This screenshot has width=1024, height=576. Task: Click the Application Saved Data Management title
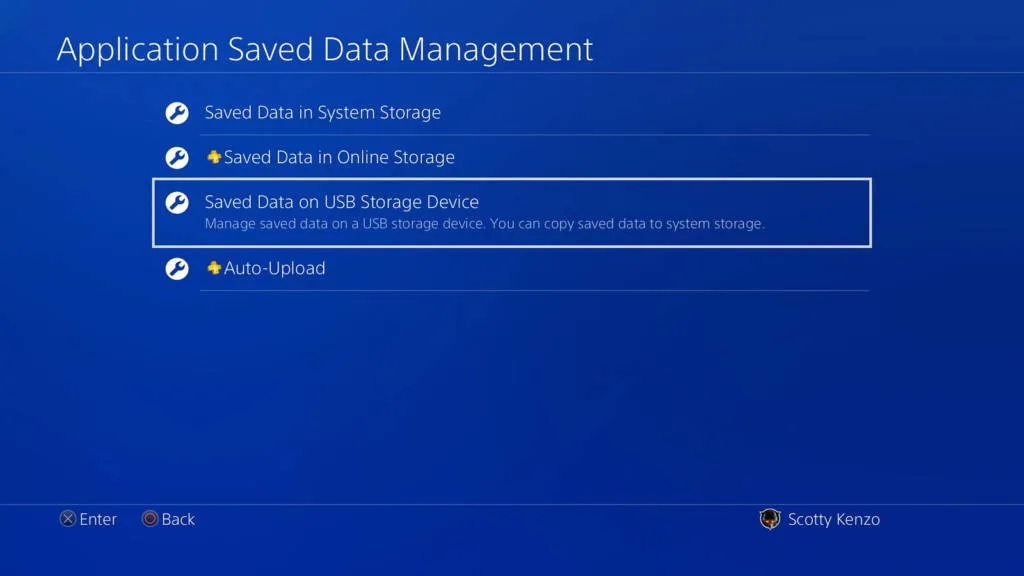click(x=325, y=49)
